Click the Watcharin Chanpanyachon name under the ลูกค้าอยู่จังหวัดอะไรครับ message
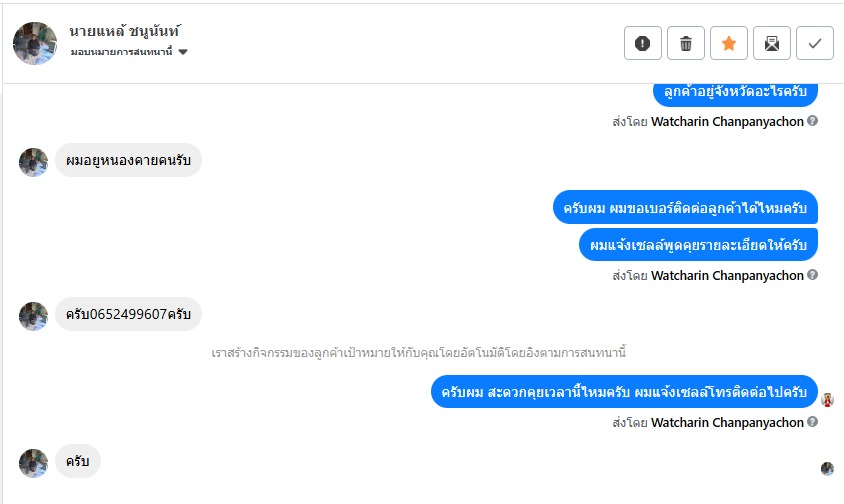844x504 pixels. click(x=727, y=121)
